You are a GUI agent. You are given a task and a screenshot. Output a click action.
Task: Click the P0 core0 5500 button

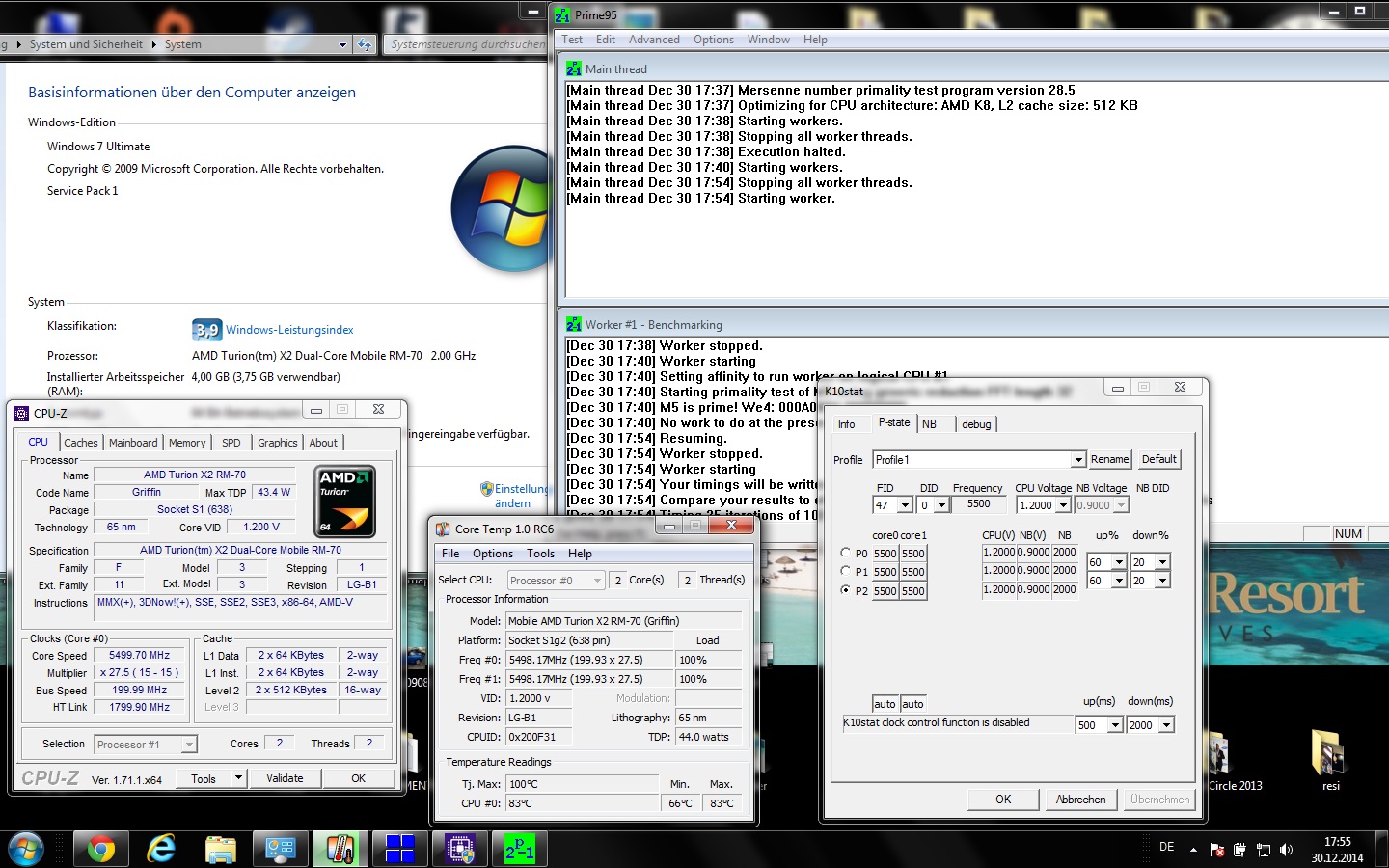(x=885, y=554)
